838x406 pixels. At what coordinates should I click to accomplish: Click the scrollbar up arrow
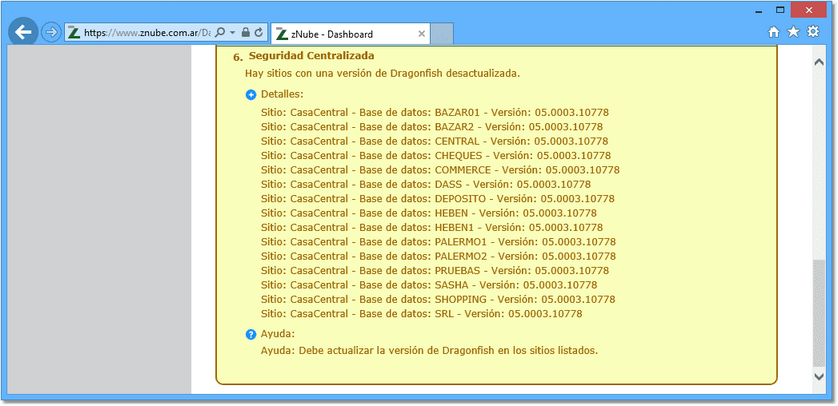click(x=818, y=62)
